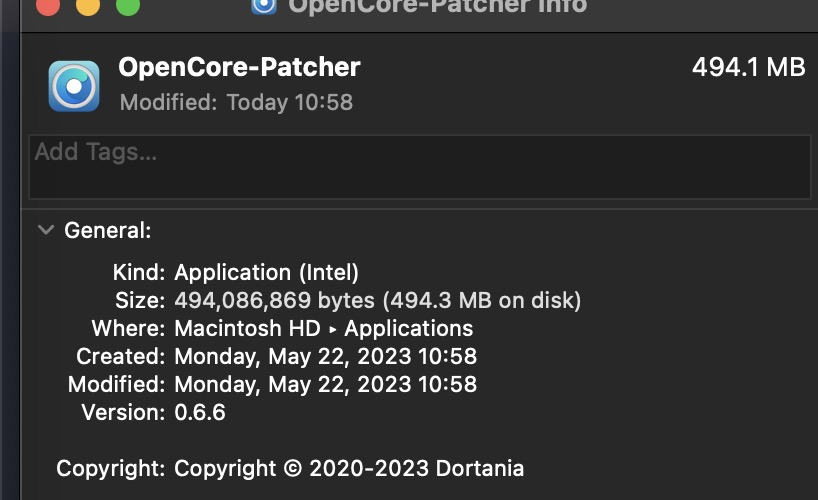This screenshot has width=818, height=500.
Task: Click the General section heading label
Action: (x=108, y=230)
